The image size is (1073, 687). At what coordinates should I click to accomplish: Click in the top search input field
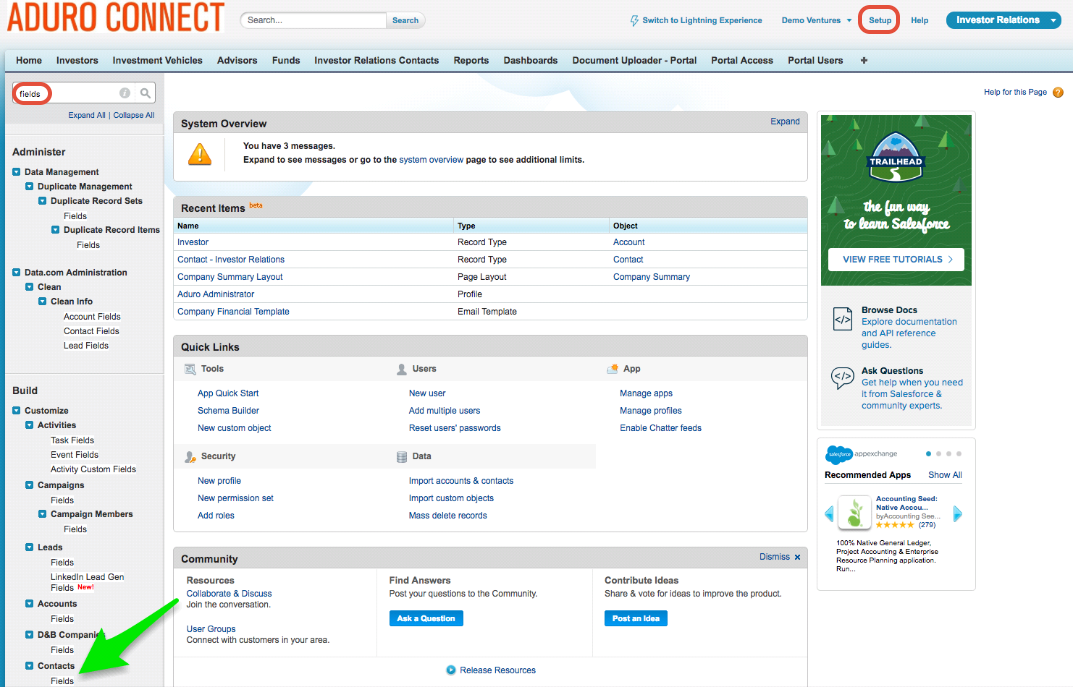click(313, 21)
